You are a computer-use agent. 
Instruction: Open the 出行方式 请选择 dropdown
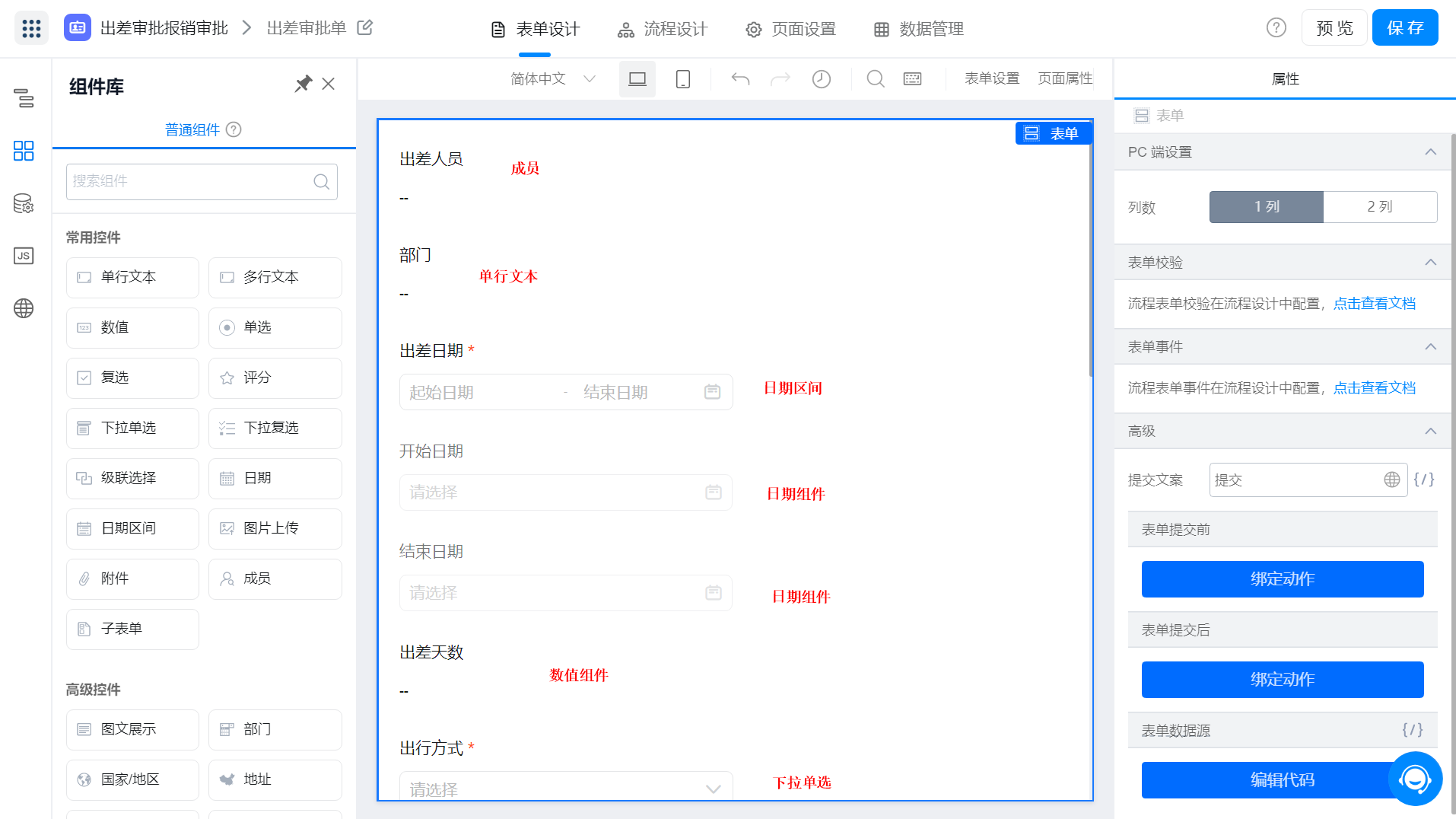(x=566, y=788)
